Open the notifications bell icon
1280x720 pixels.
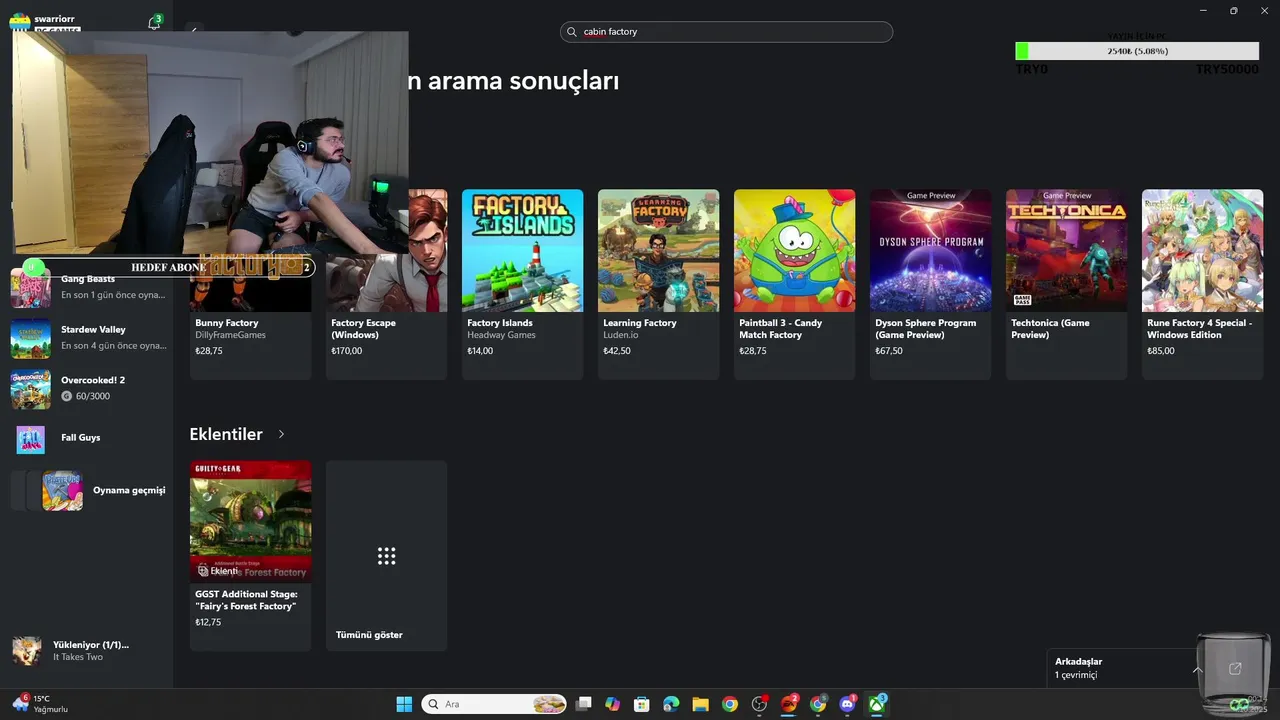154,22
